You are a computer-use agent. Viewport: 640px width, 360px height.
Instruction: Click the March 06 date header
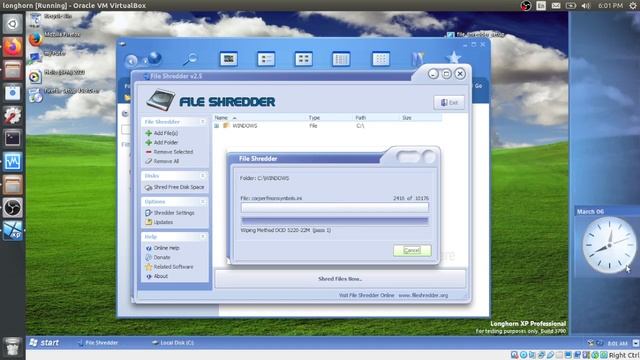pyautogui.click(x=590, y=211)
